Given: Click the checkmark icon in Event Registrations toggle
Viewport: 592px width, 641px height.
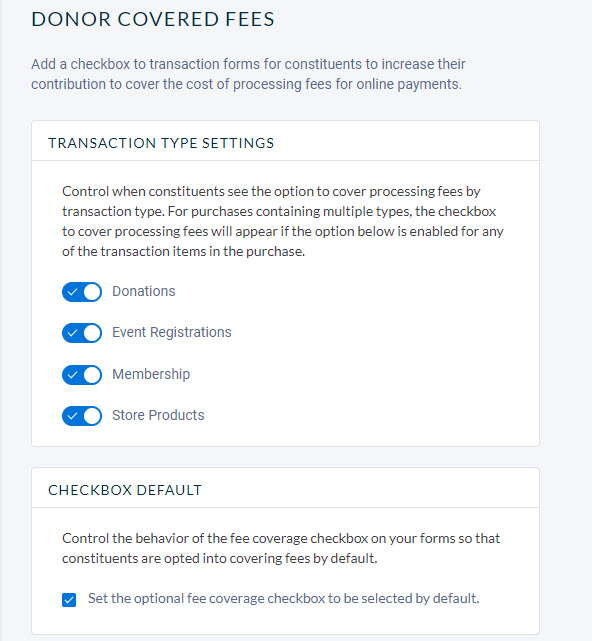Looking at the screenshot, I should tap(72, 333).
